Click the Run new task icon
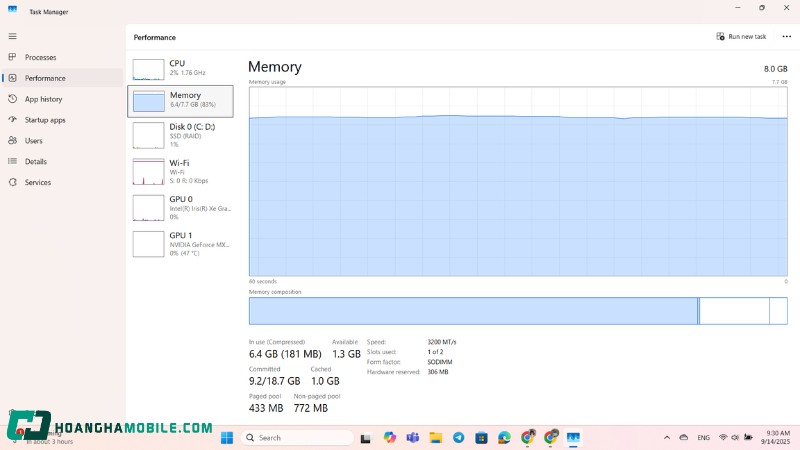800x450 pixels. point(720,37)
